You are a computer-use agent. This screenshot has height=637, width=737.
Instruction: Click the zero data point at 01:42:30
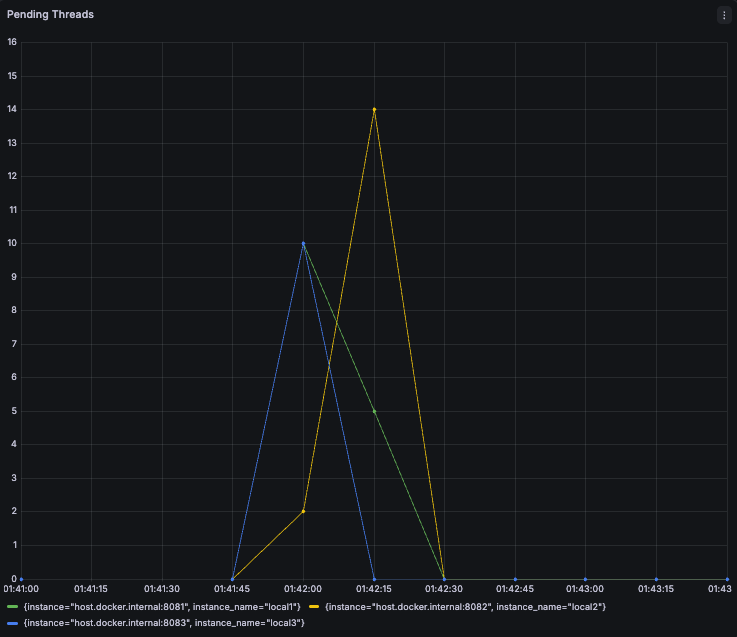tap(444, 579)
